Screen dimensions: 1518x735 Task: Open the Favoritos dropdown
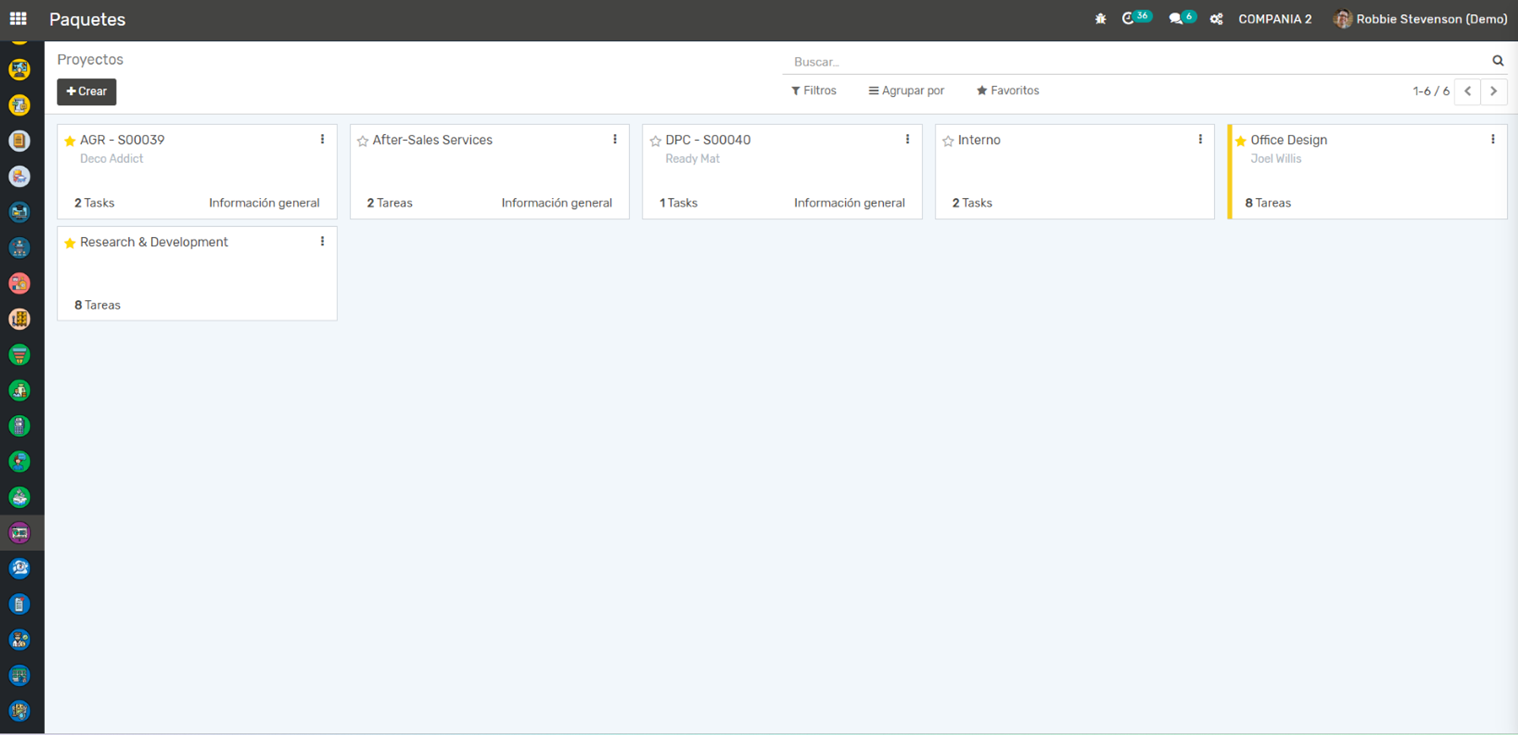[1008, 91]
